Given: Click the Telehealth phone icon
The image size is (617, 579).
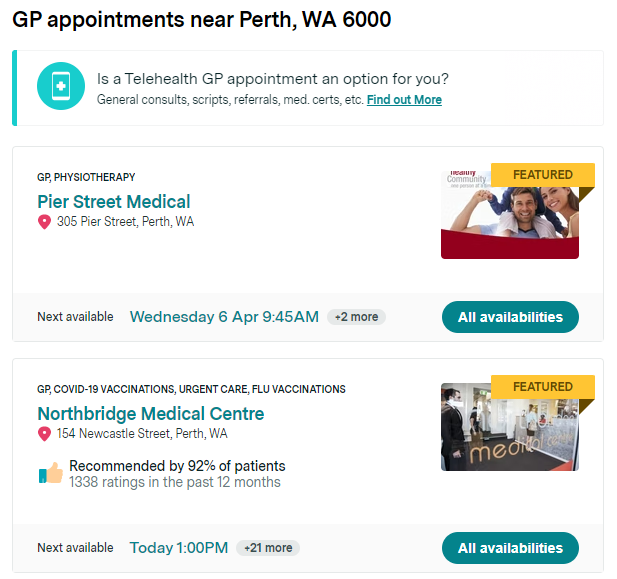Looking at the screenshot, I should coord(61,86).
